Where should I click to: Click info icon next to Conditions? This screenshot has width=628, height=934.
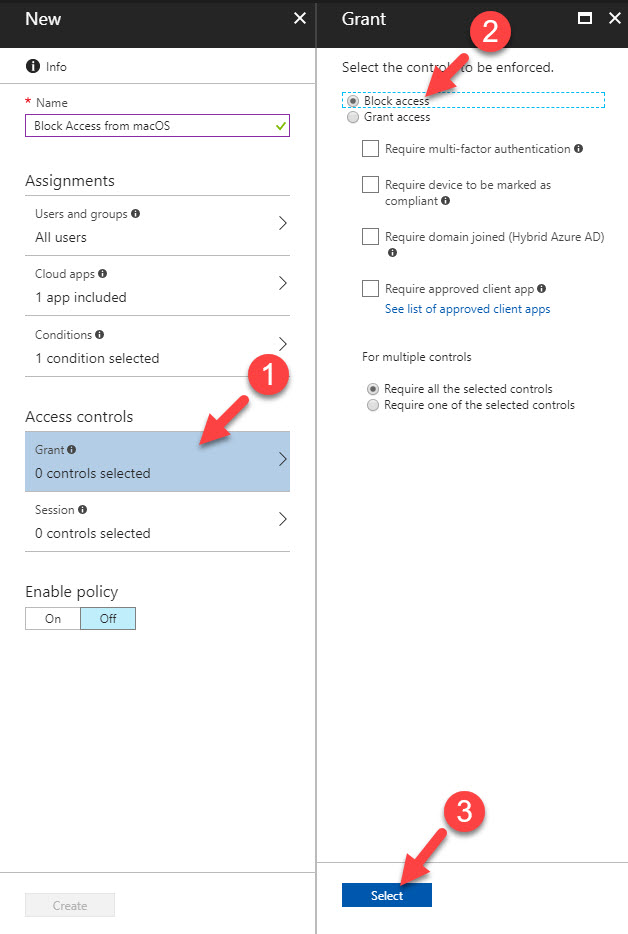(x=100, y=335)
